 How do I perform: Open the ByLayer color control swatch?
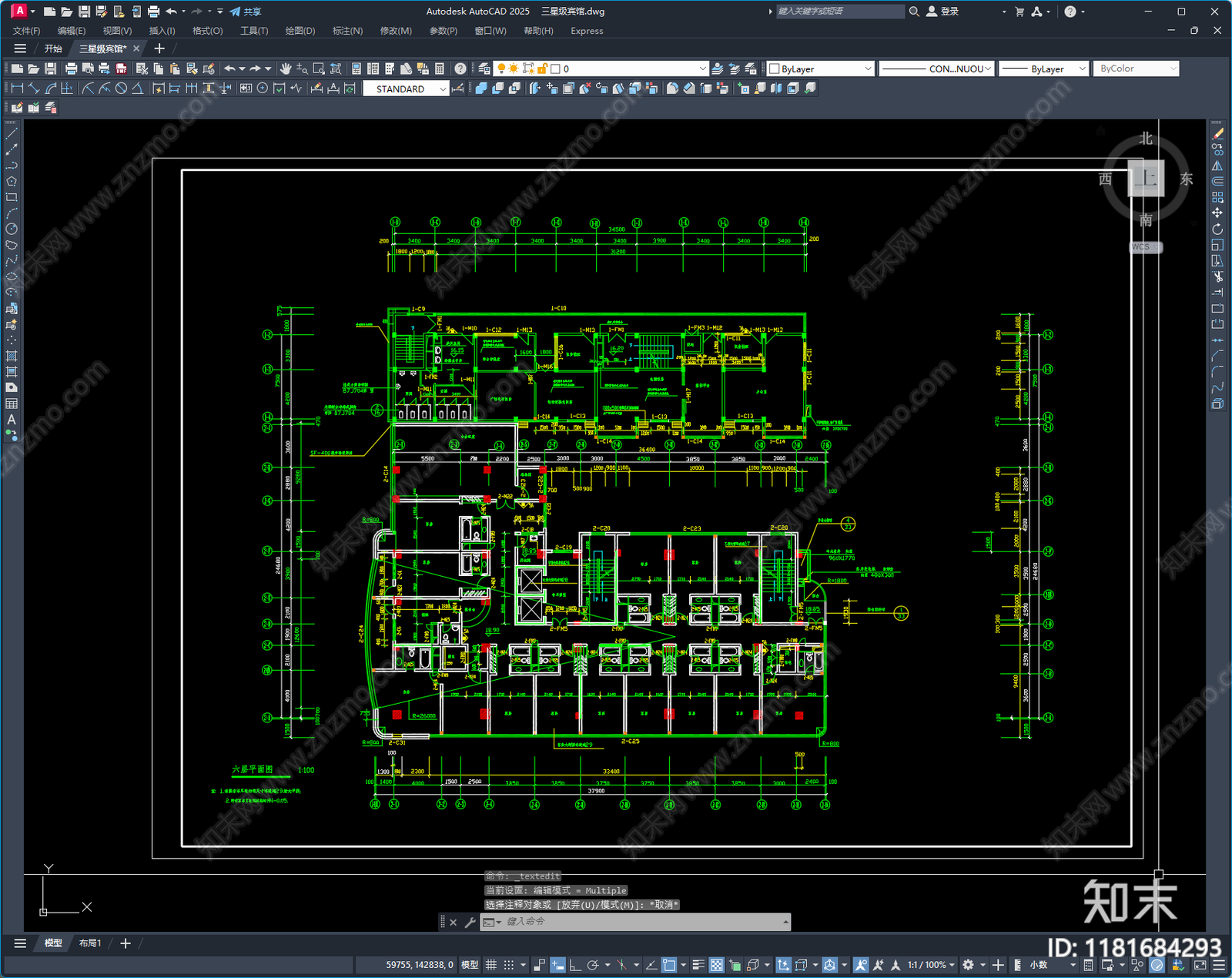point(821,69)
